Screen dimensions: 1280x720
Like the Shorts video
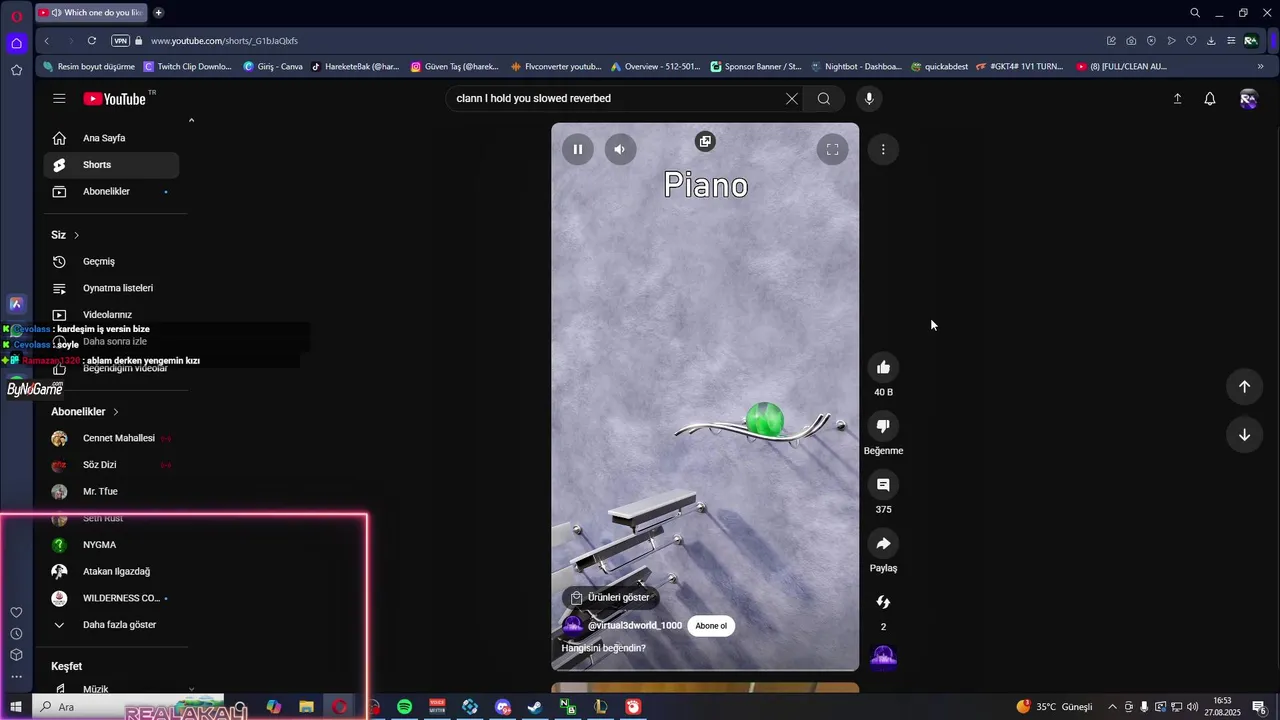pyautogui.click(x=883, y=367)
